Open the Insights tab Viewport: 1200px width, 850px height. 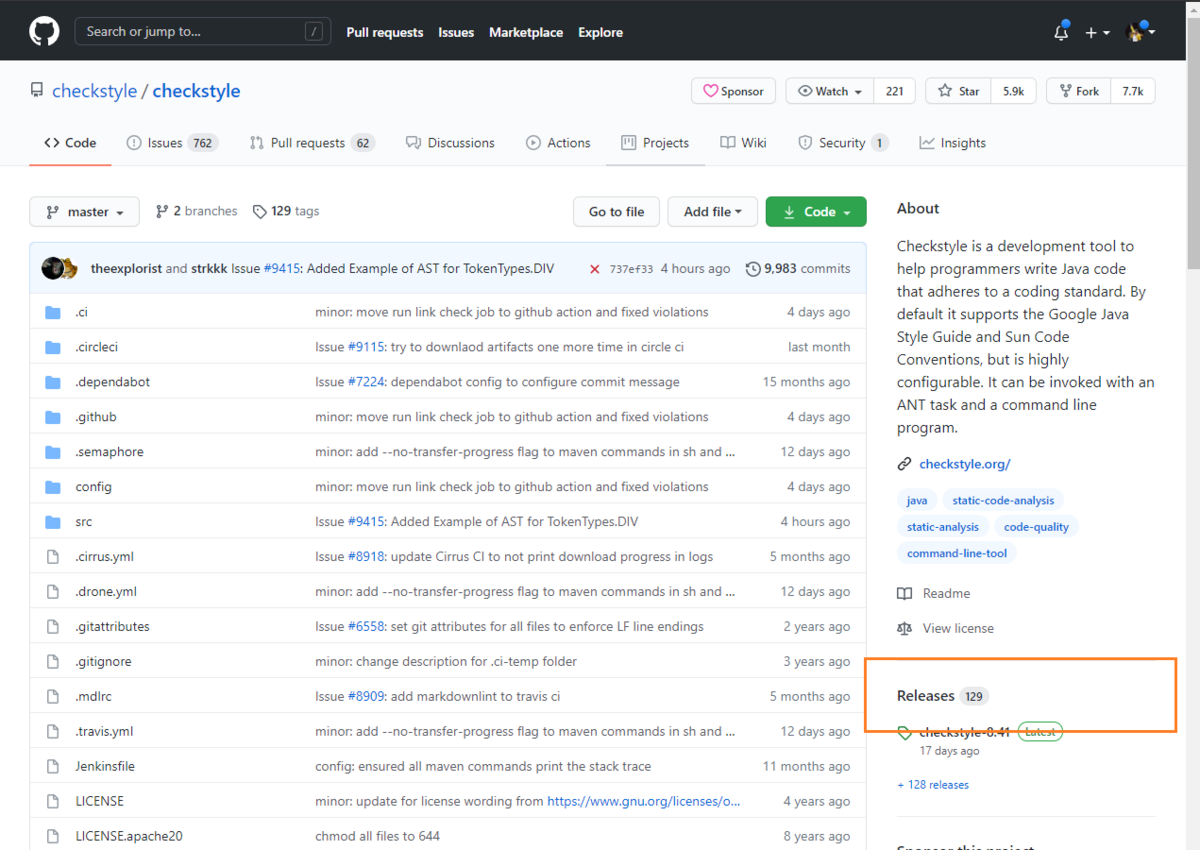(x=953, y=143)
